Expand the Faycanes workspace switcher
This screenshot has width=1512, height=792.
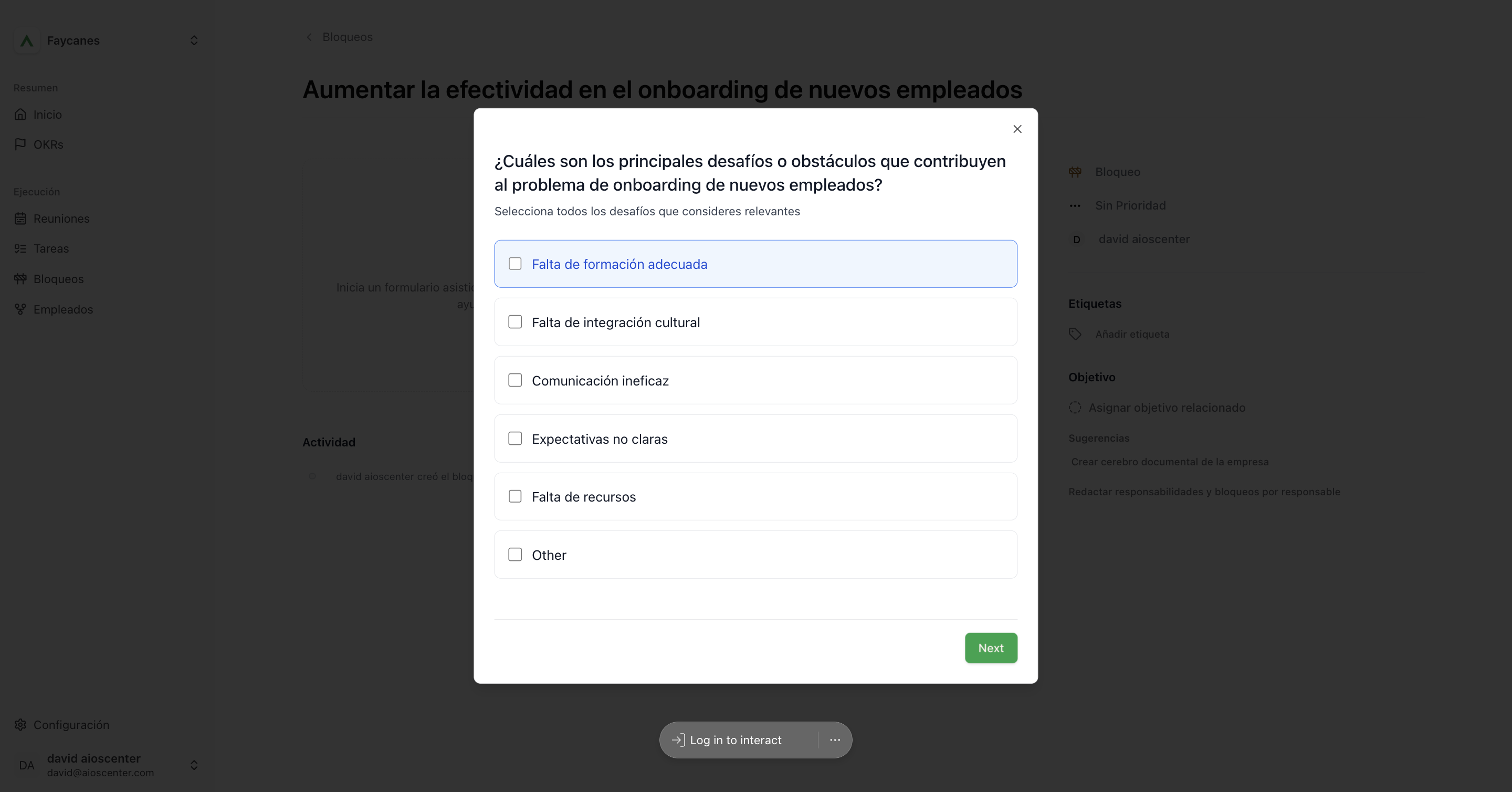coord(194,40)
